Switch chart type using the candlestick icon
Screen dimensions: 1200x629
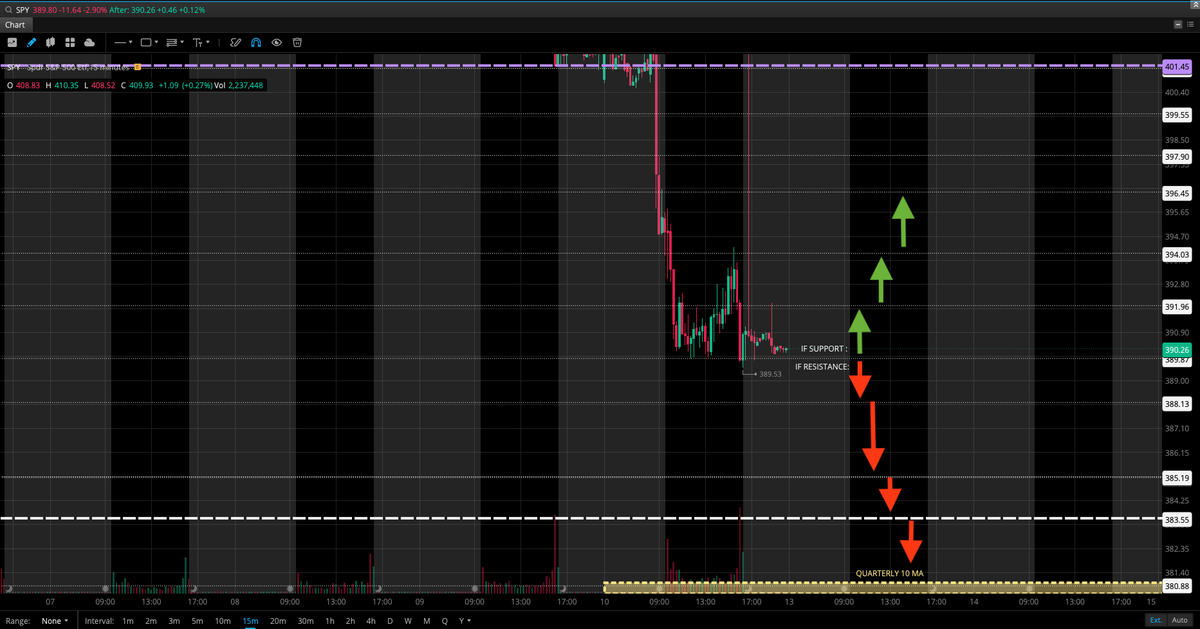click(x=50, y=43)
